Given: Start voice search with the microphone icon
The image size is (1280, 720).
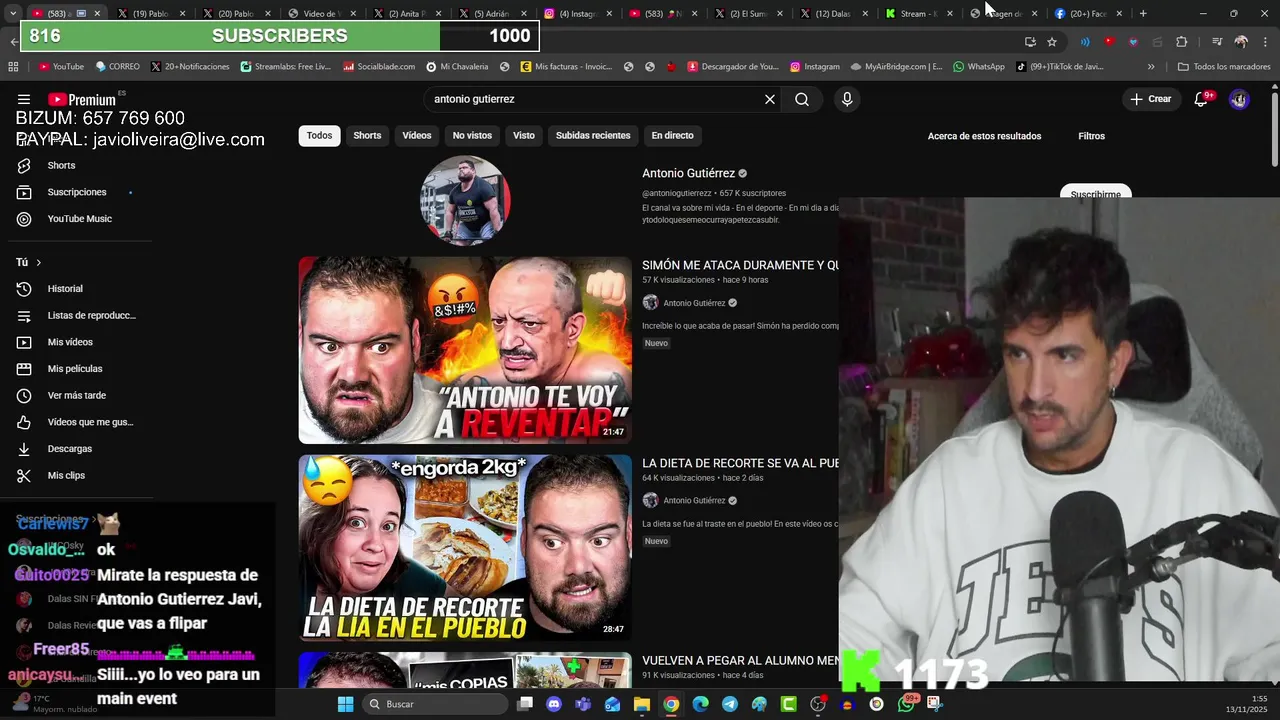Looking at the screenshot, I should pos(847,99).
